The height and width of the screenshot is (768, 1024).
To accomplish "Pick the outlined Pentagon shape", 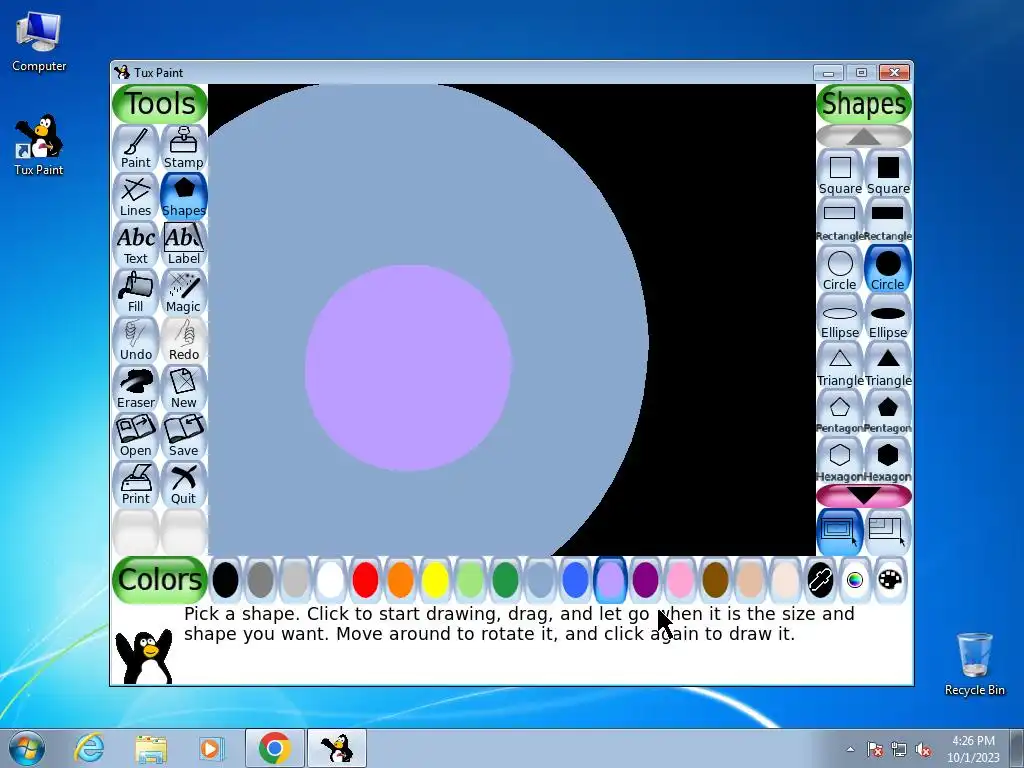I will click(840, 413).
